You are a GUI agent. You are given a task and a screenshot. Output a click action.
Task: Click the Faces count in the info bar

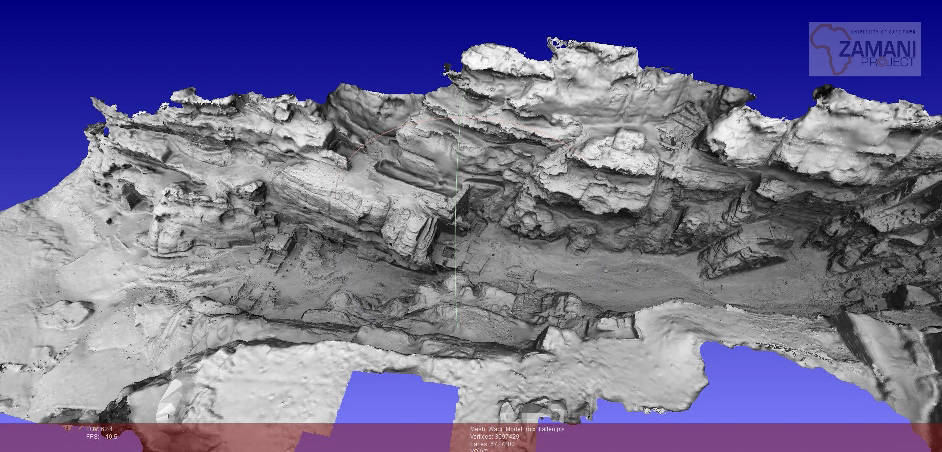pos(495,444)
